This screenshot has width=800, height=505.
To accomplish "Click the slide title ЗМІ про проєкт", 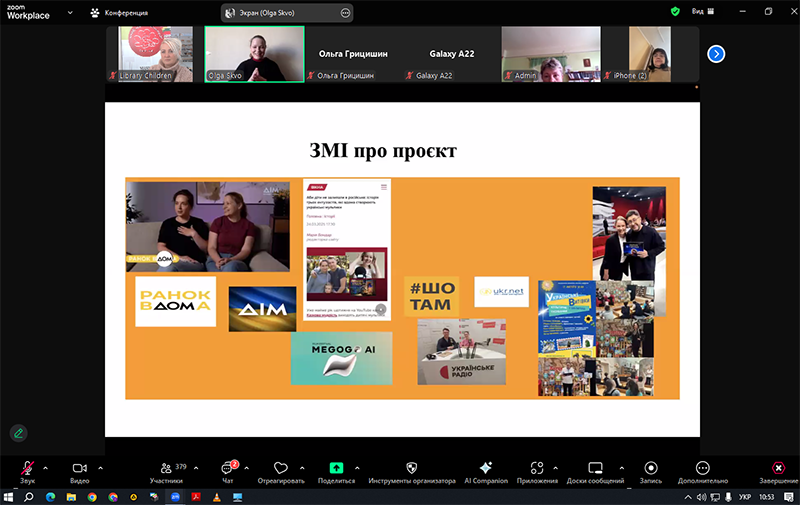I will tap(383, 150).
